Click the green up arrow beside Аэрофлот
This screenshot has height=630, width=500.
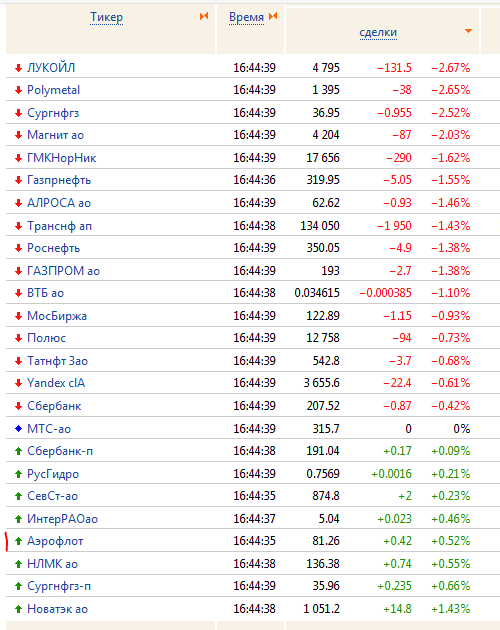[18, 541]
